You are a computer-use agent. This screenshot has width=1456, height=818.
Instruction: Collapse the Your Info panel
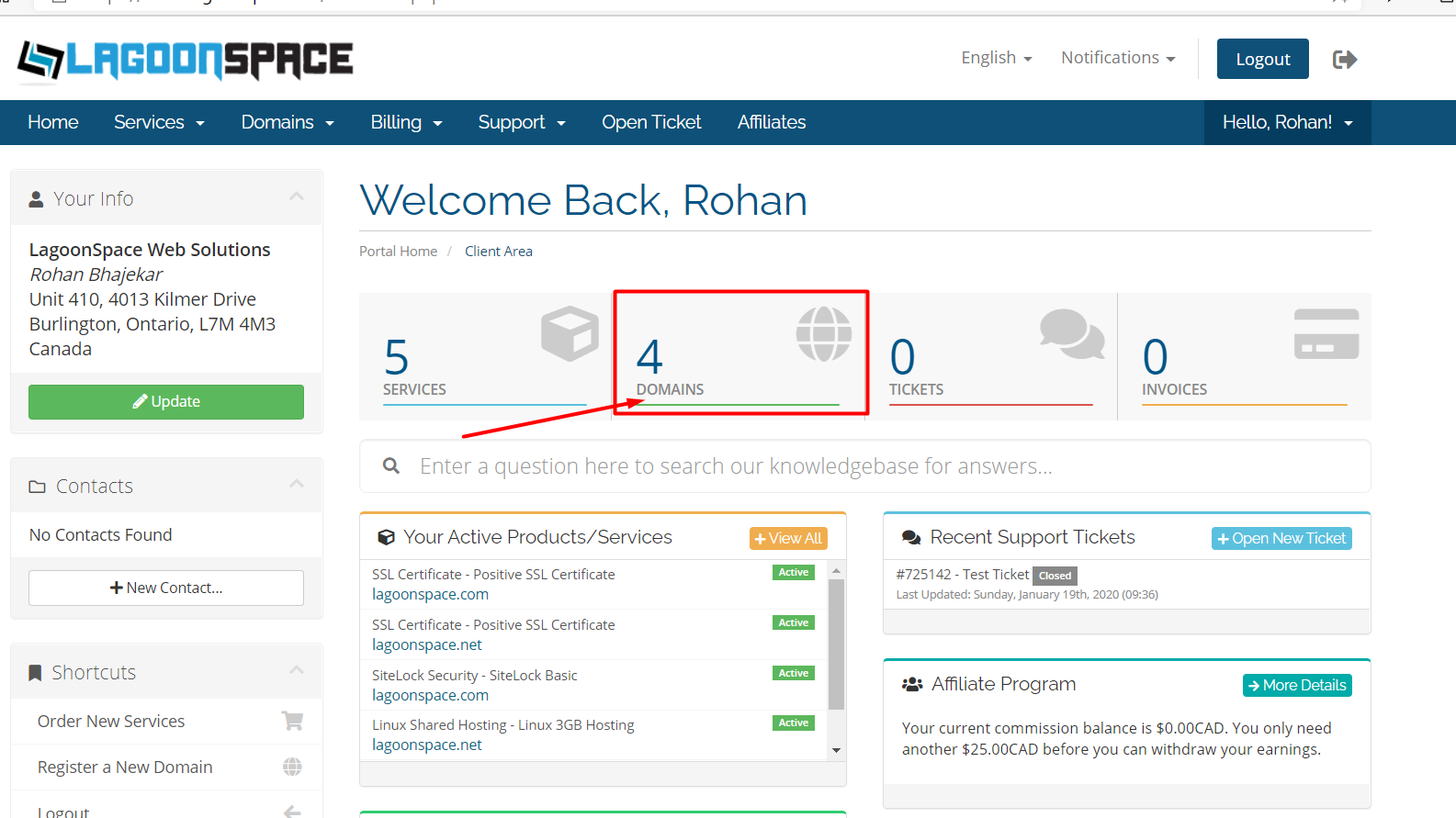[296, 197]
